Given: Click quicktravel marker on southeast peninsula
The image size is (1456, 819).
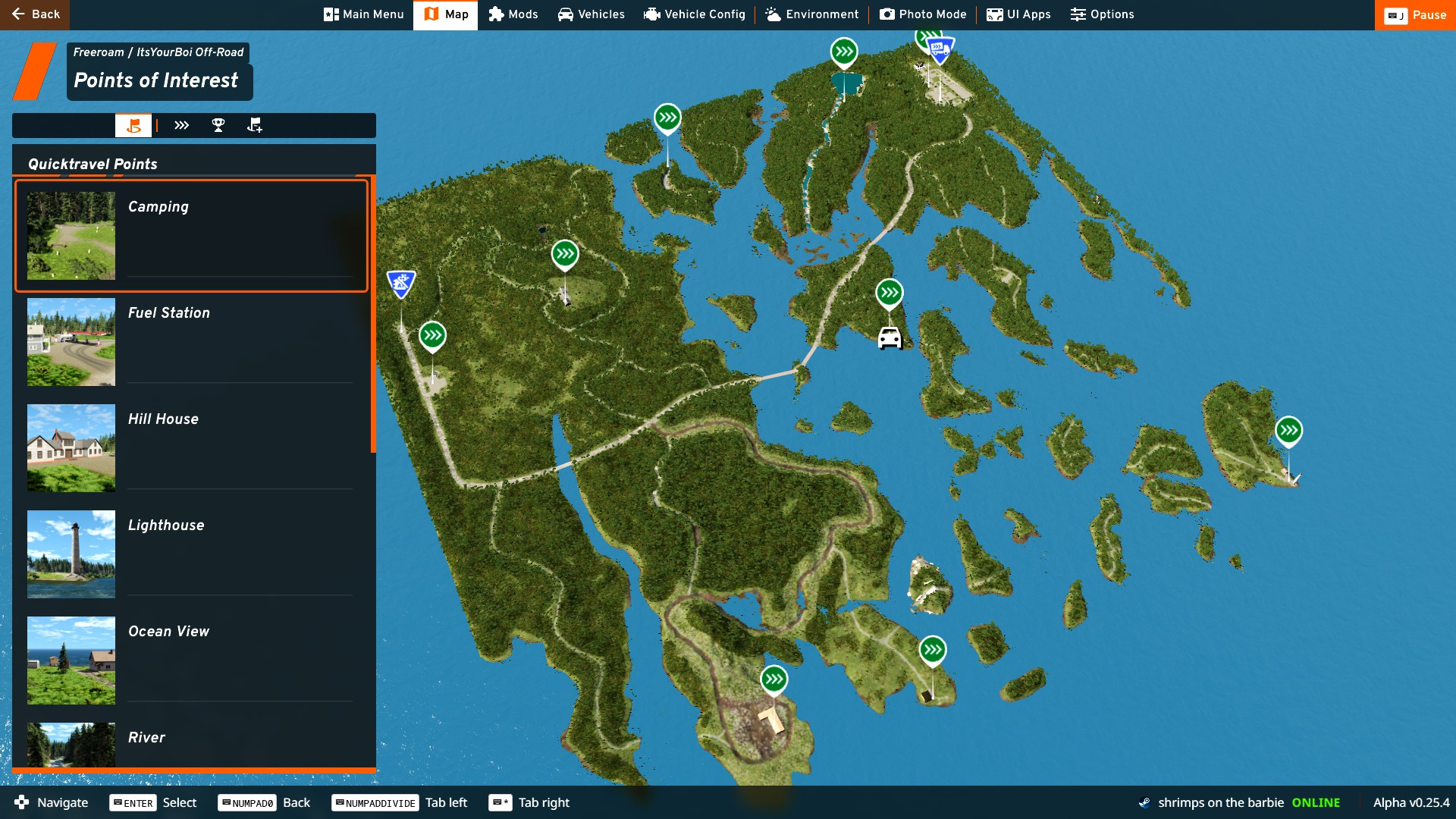Looking at the screenshot, I should coord(933,651).
